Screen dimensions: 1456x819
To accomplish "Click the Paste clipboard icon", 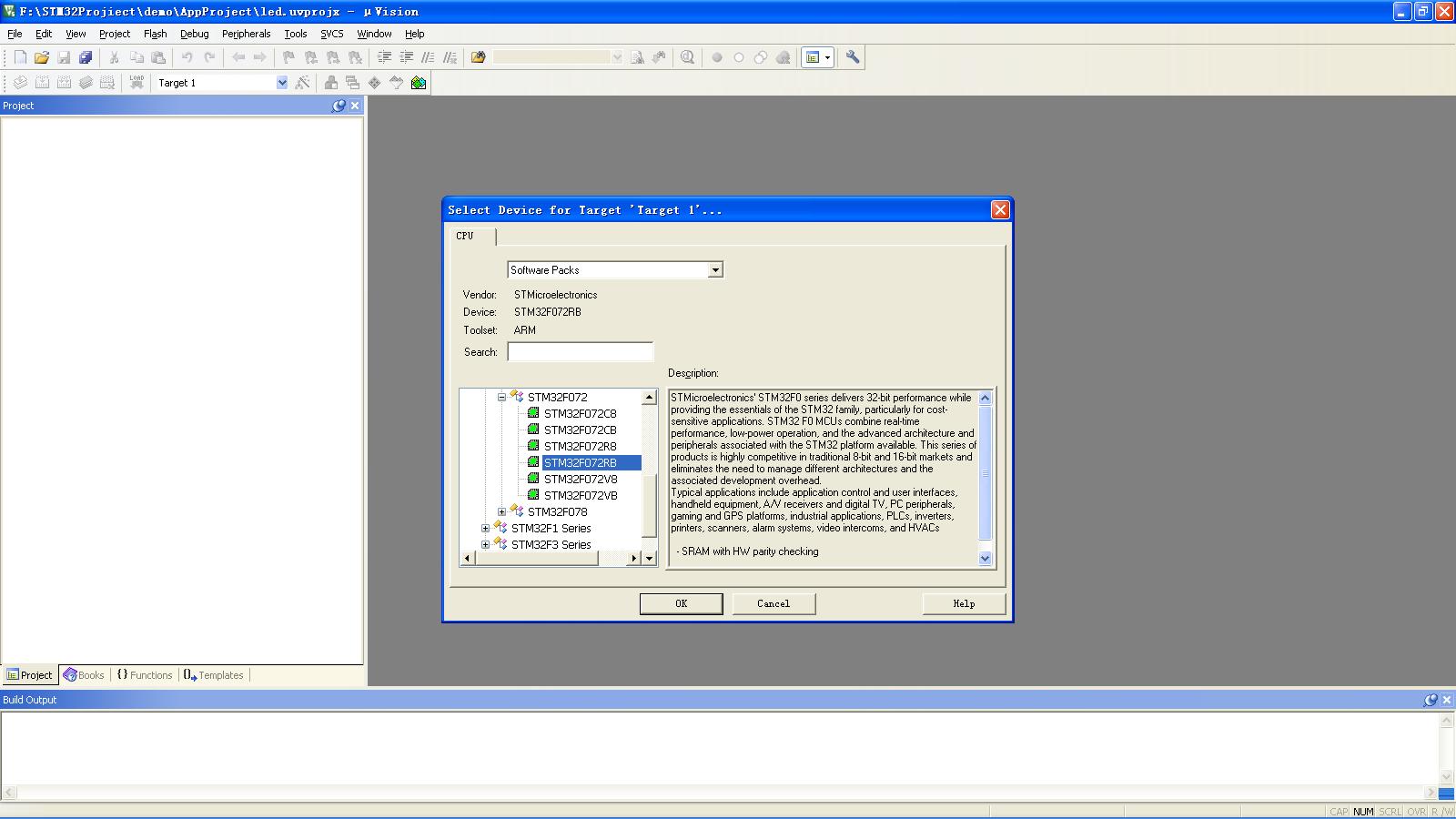I will pos(158,57).
